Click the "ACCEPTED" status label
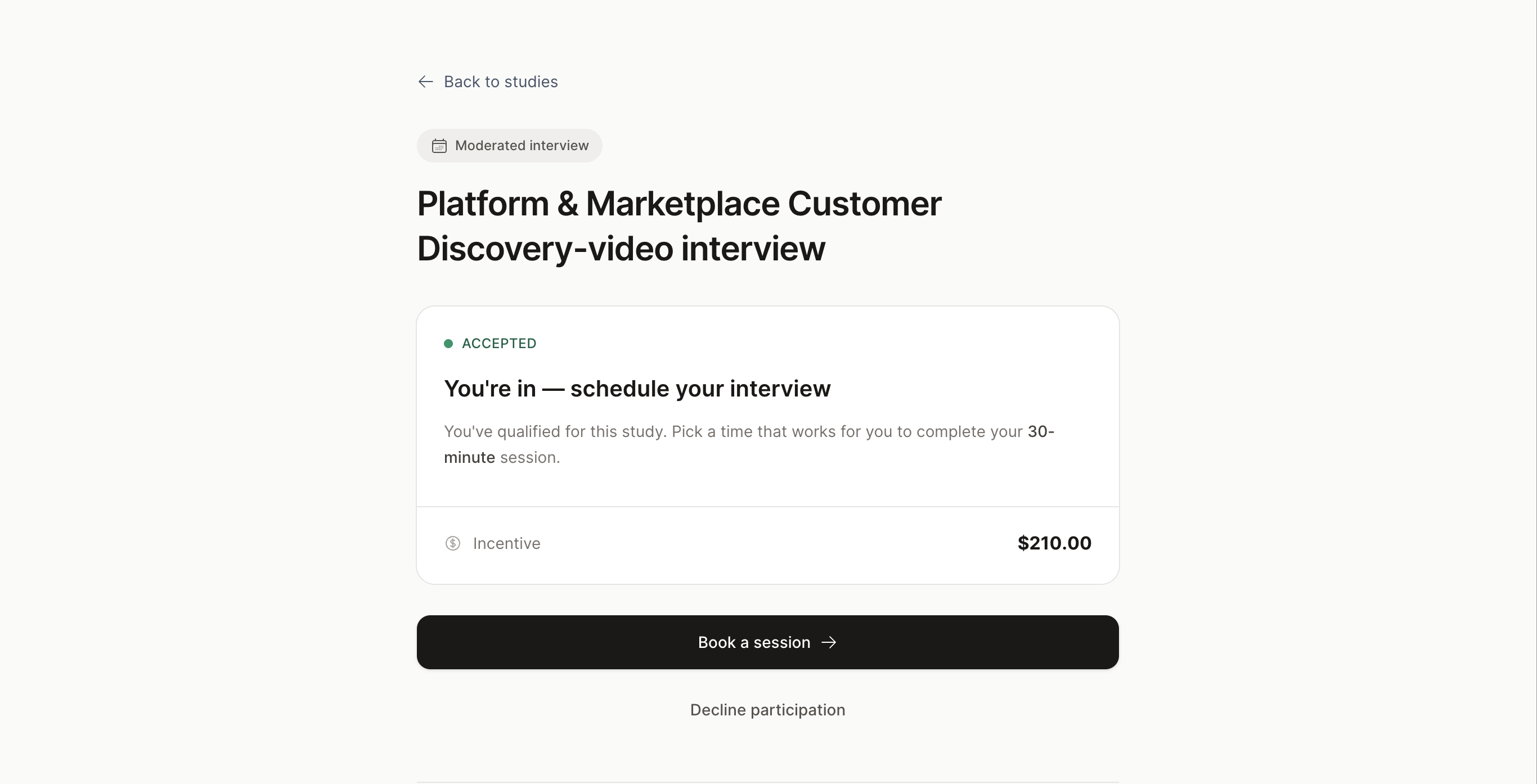1537x784 pixels. [x=499, y=344]
